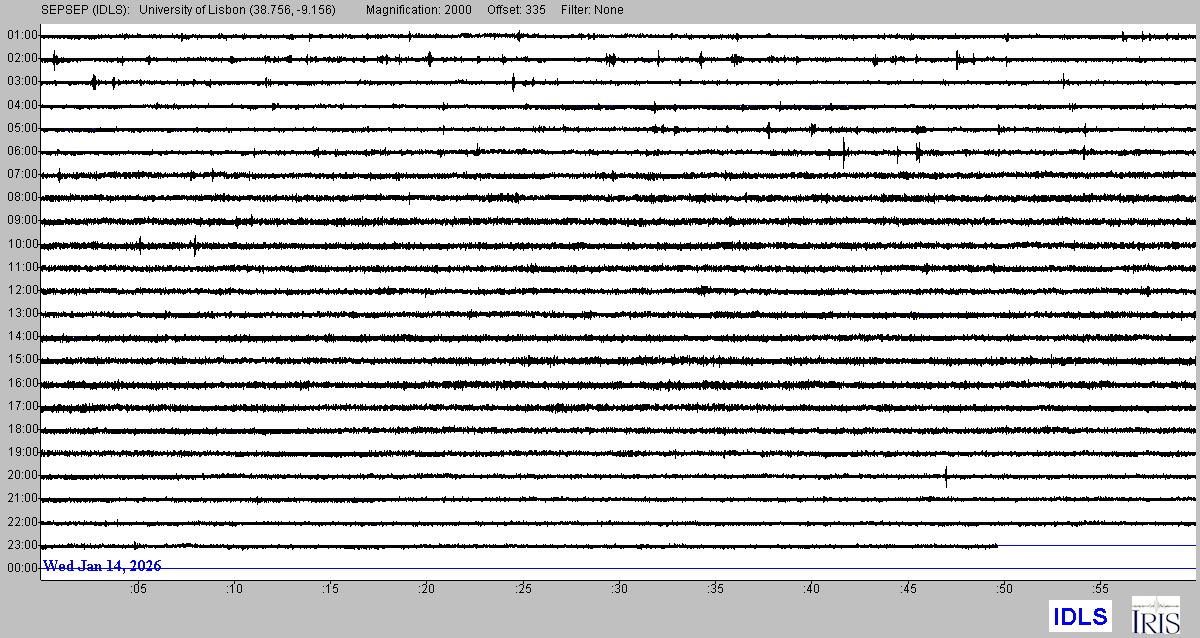Click the IRIS logo icon

[x=1155, y=615]
